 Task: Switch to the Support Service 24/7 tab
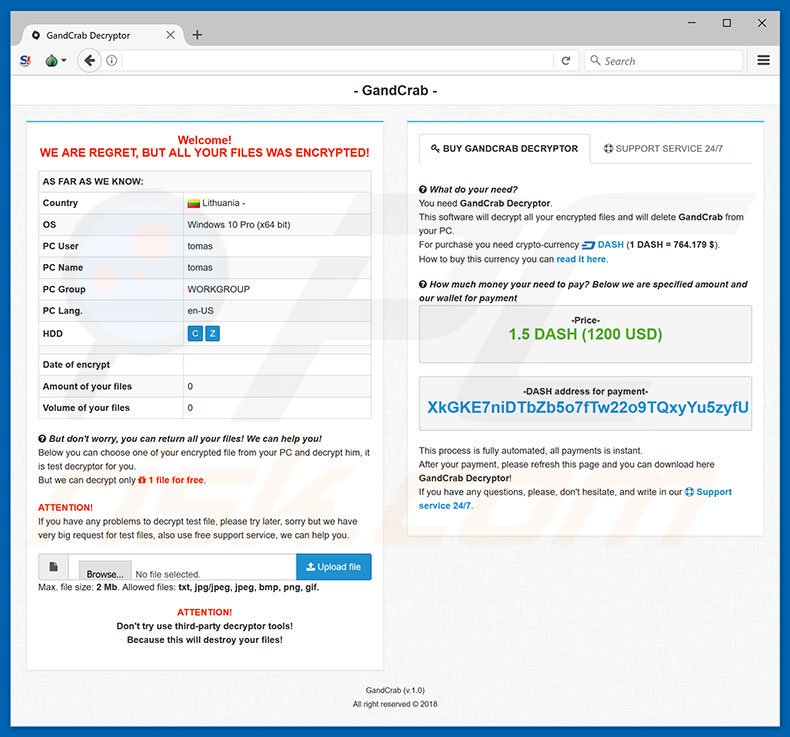(x=663, y=149)
